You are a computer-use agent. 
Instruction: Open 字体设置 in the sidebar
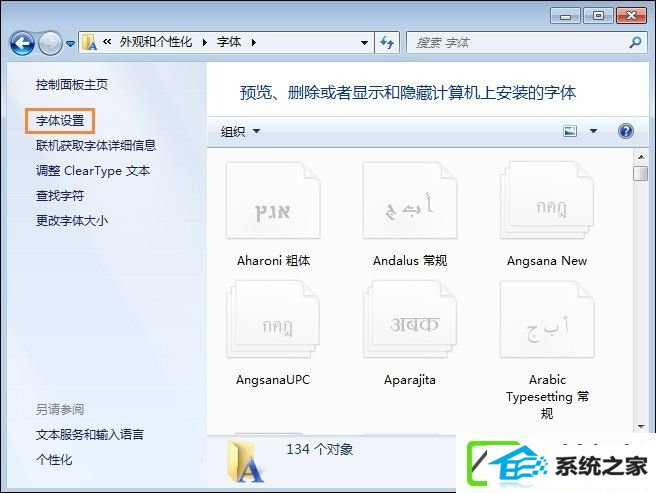(x=60, y=121)
